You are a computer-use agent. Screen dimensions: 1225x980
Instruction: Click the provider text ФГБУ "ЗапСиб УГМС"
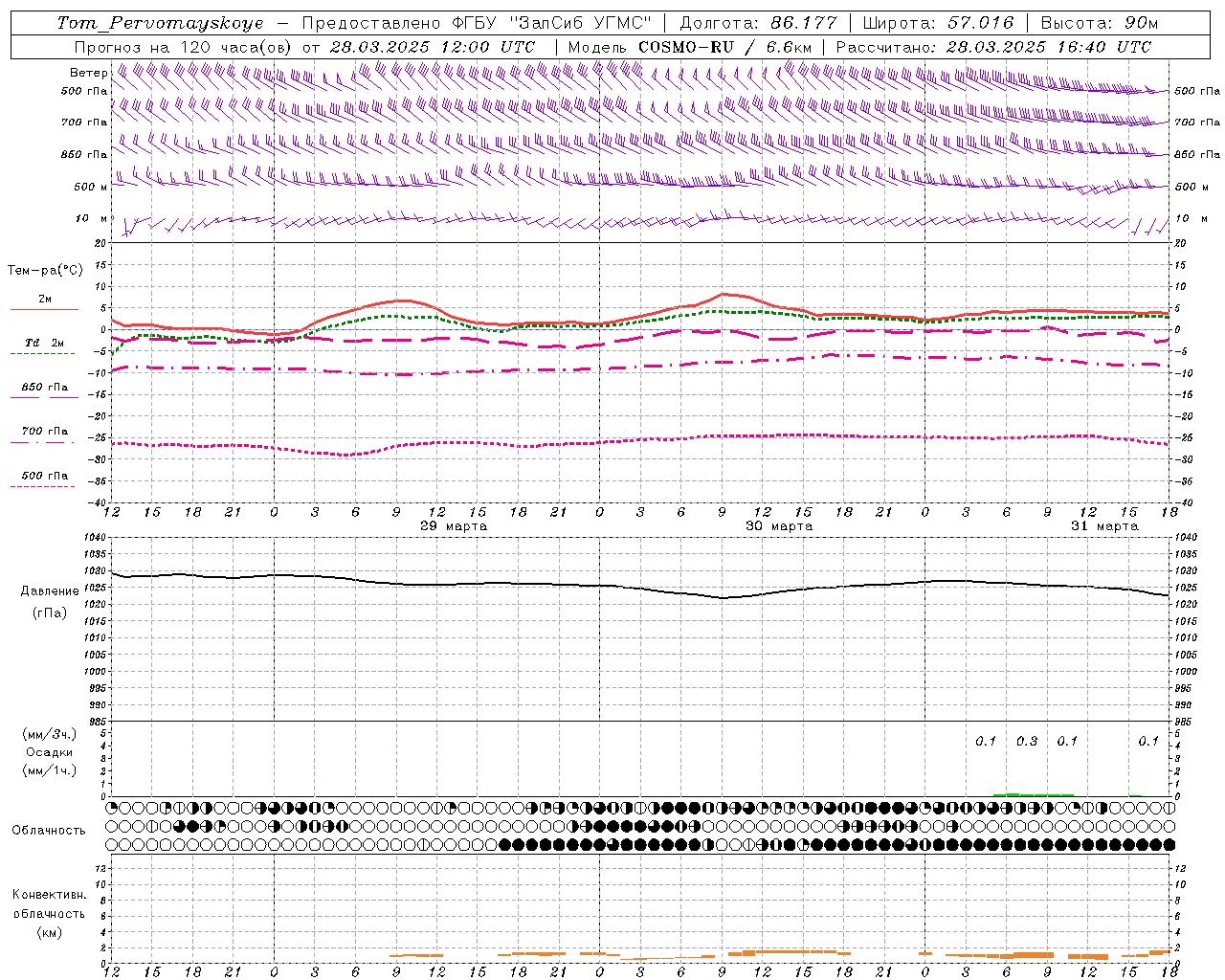[551, 23]
